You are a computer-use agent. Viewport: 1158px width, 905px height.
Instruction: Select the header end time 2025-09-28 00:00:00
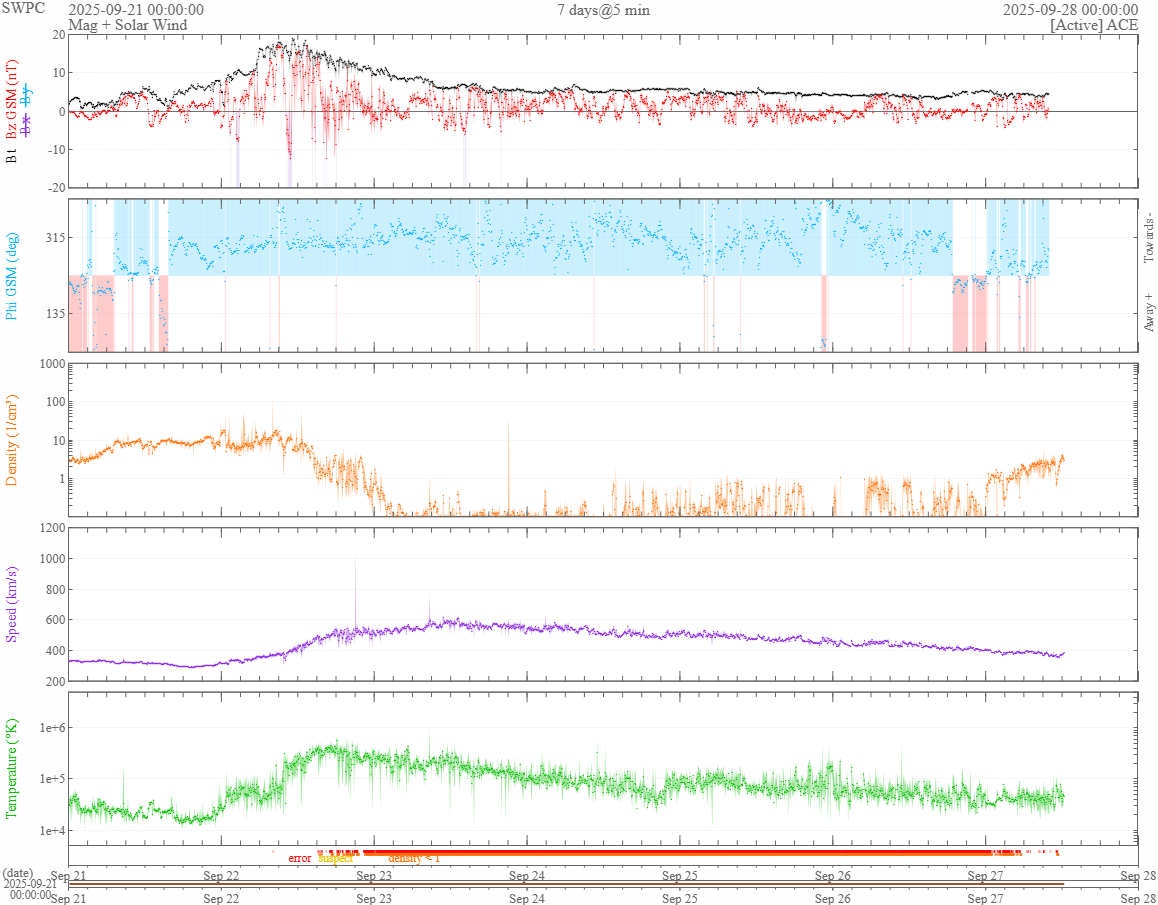pyautogui.click(x=1070, y=10)
